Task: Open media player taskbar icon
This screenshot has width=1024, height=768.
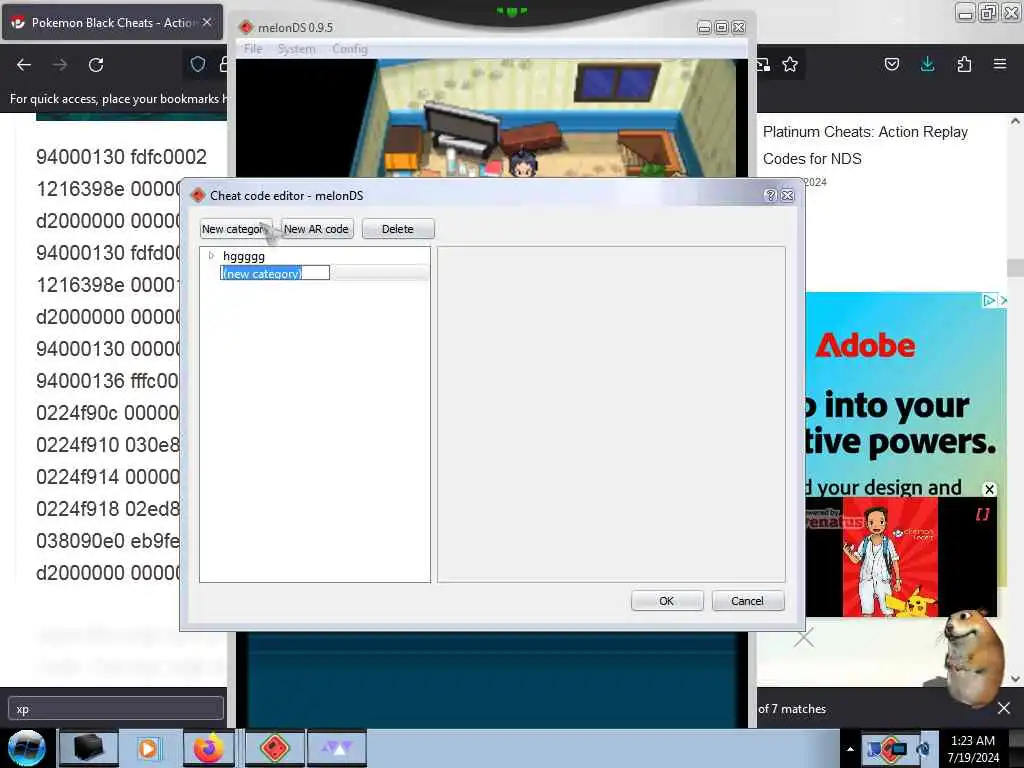Action: tap(148, 748)
